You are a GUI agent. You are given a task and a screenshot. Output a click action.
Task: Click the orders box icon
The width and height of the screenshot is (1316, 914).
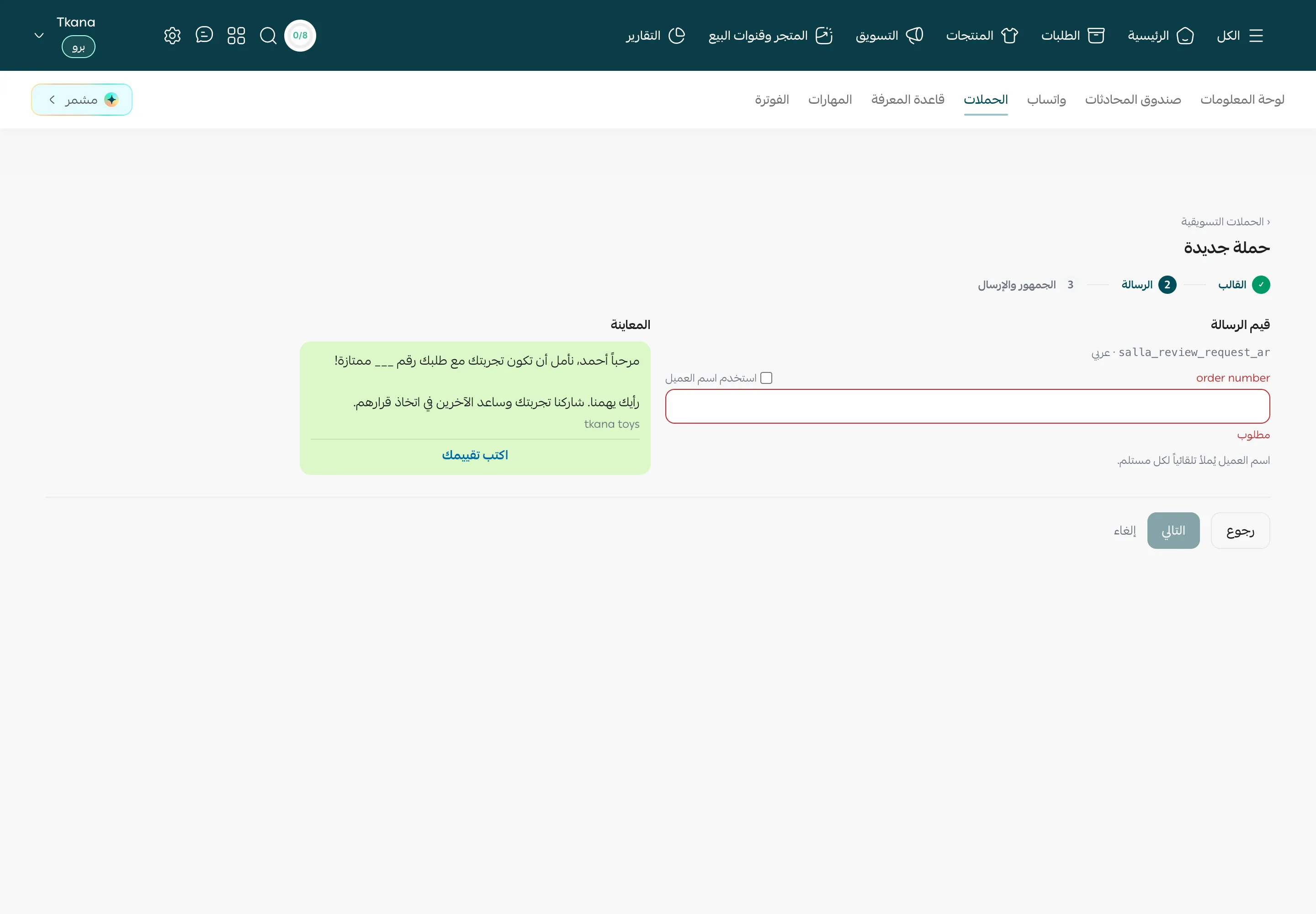click(1096, 36)
